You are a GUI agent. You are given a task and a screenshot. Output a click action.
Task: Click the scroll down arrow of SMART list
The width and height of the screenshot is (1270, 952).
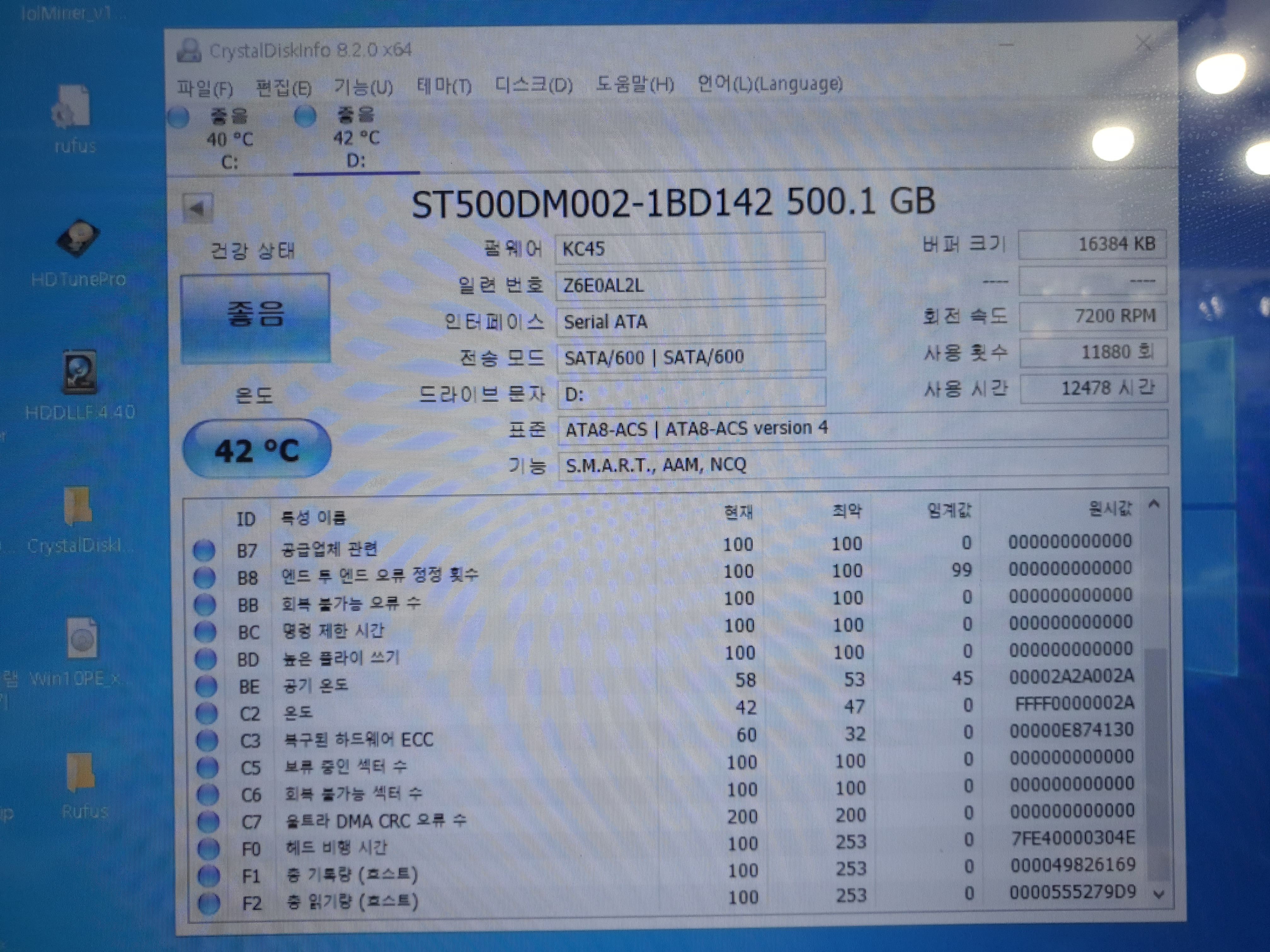1158,894
